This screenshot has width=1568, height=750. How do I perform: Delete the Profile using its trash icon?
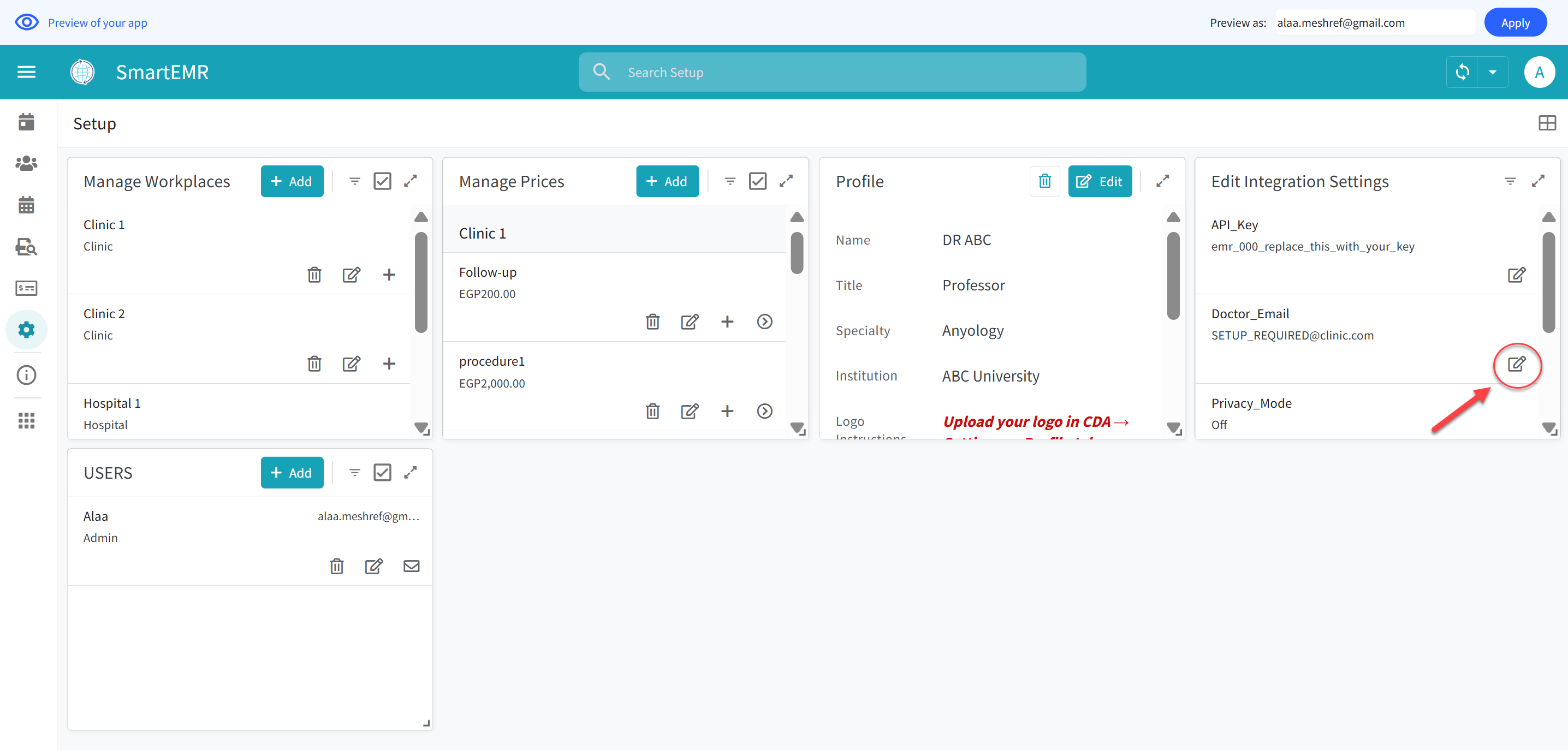click(x=1045, y=181)
